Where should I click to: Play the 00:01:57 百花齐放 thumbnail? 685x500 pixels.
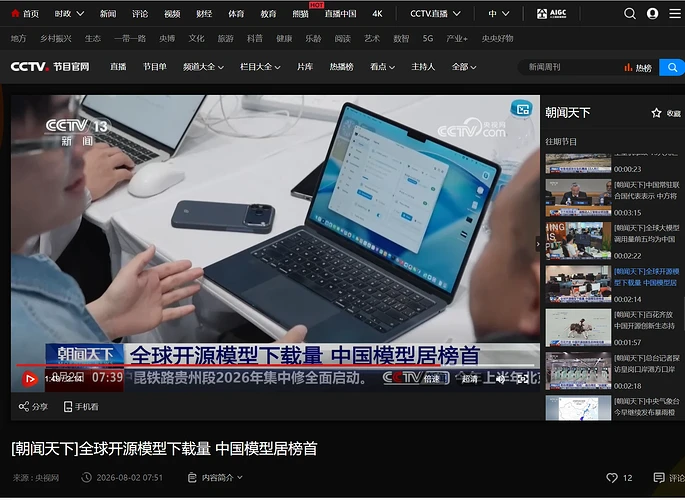click(x=578, y=328)
